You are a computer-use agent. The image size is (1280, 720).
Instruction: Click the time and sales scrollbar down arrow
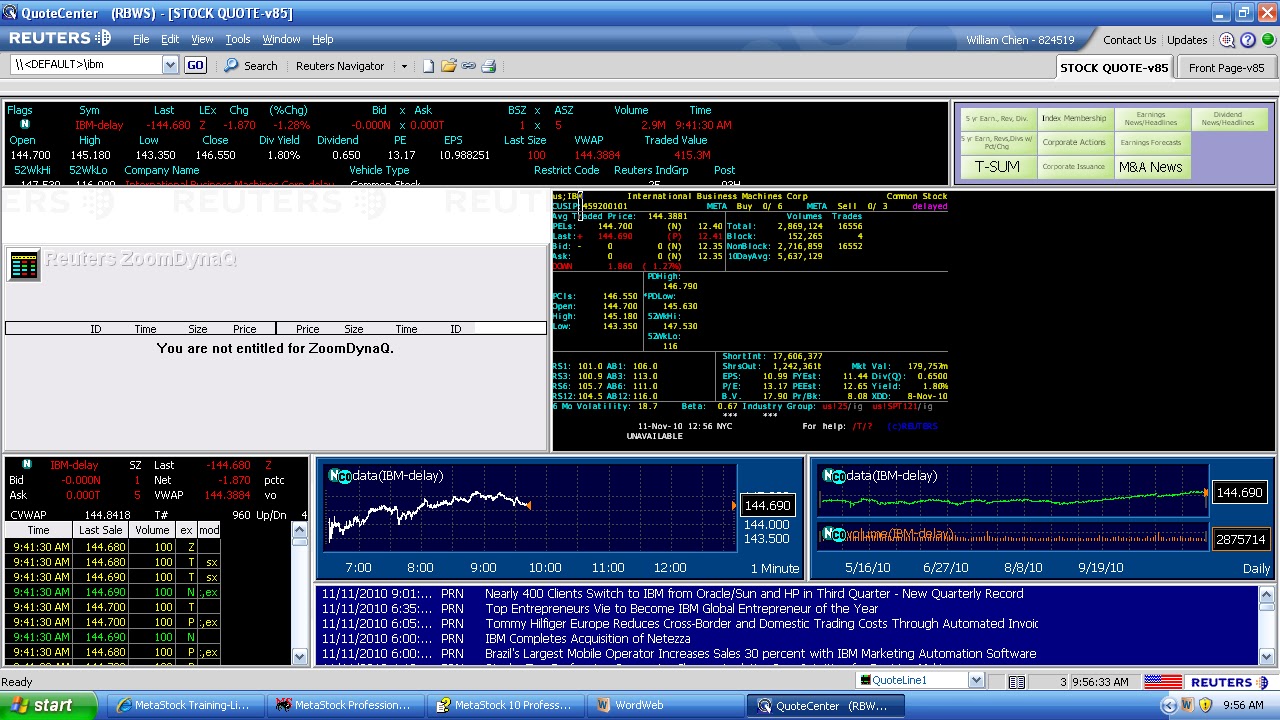(300, 656)
